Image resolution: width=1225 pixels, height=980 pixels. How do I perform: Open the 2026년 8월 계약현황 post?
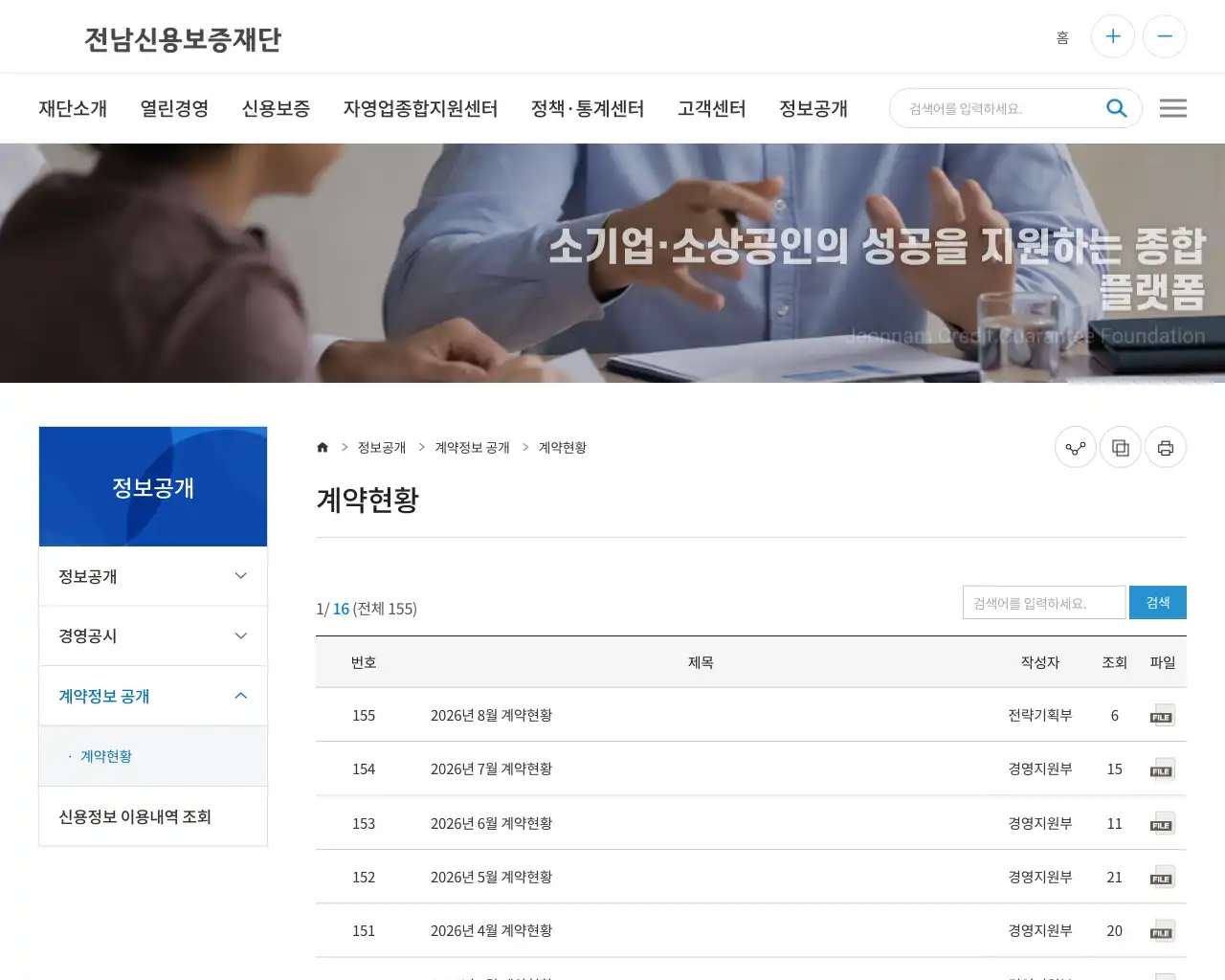[x=491, y=715]
